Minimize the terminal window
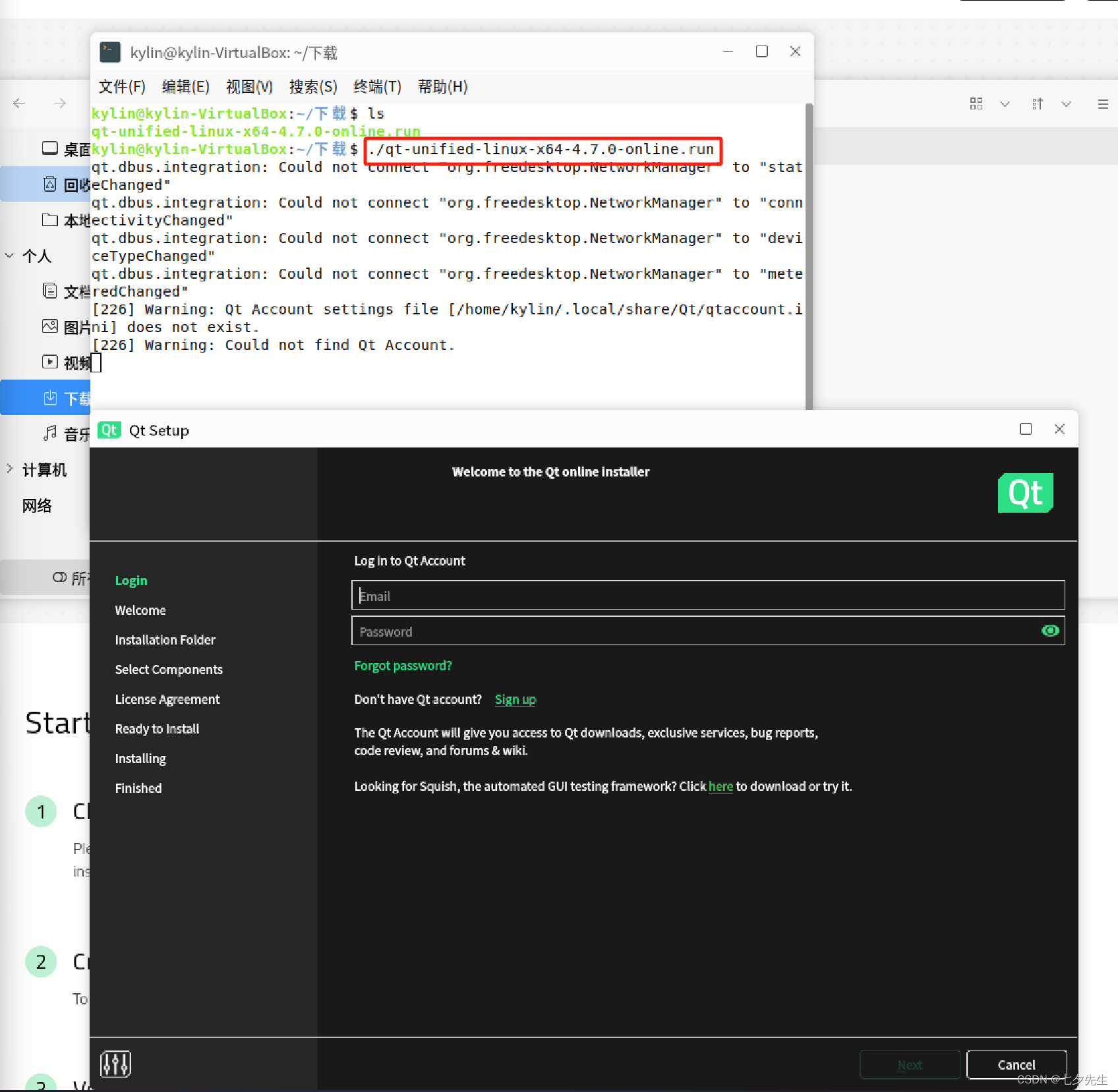The image size is (1118, 1092). coord(728,51)
